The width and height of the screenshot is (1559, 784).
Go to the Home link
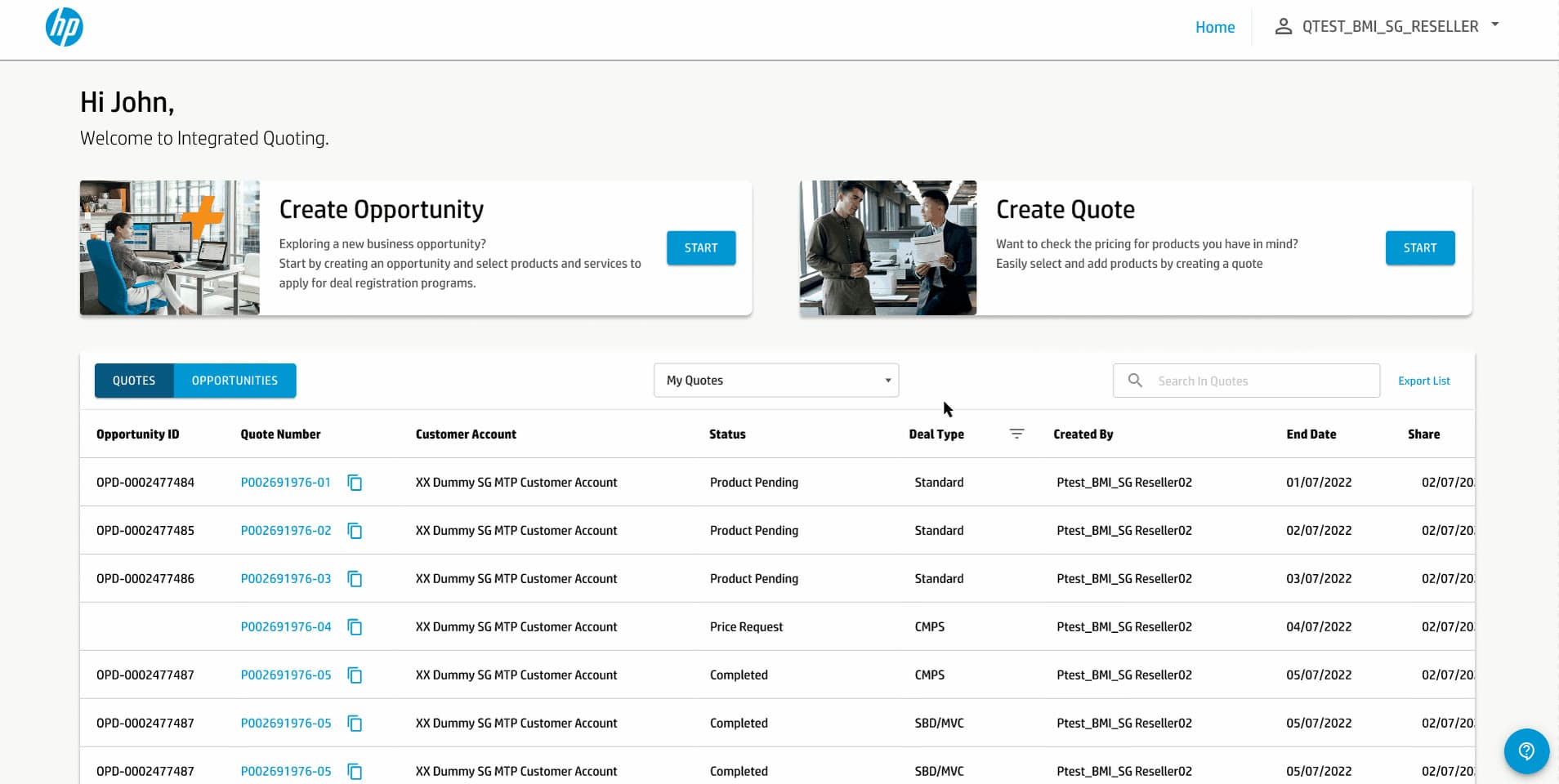tap(1215, 27)
